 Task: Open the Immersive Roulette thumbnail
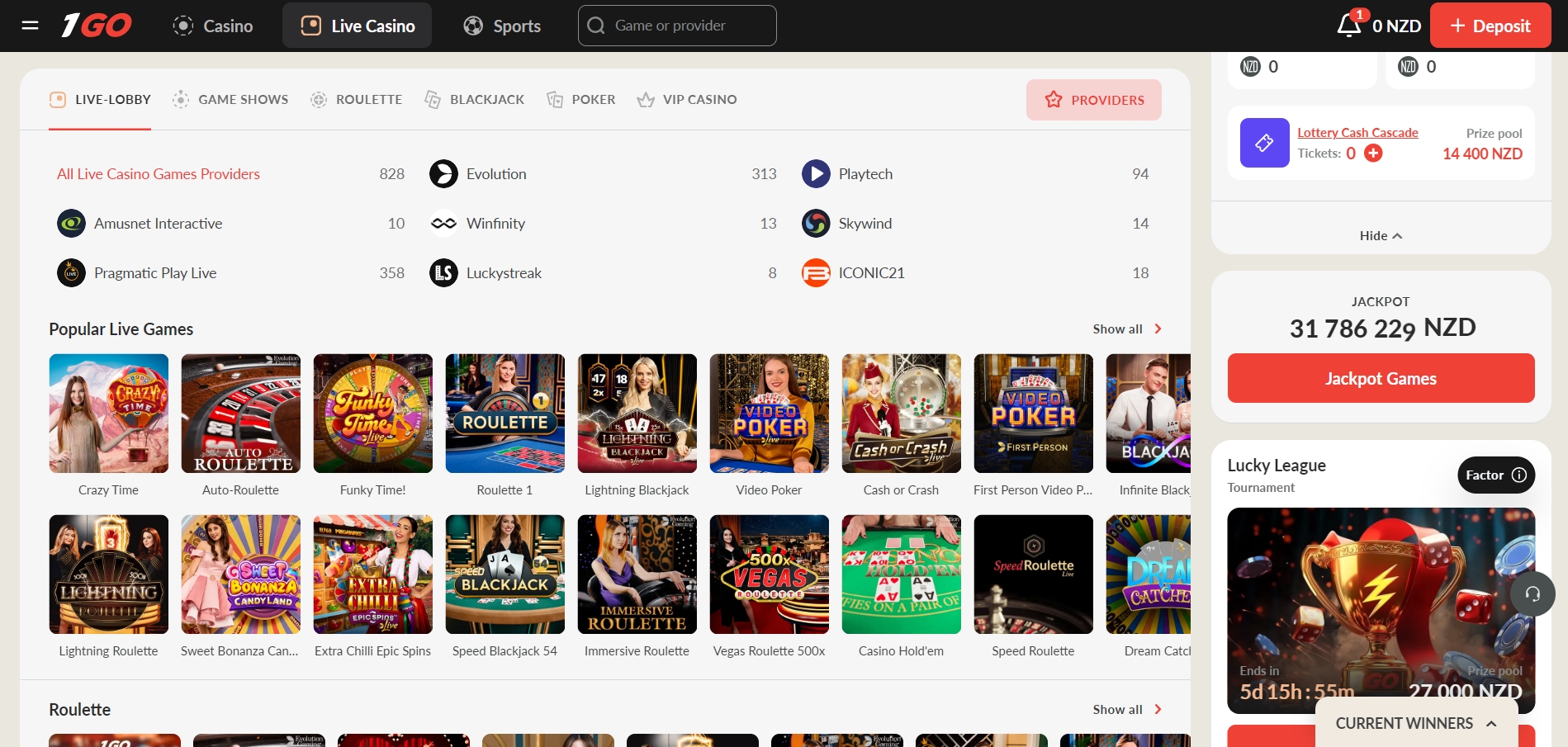click(637, 574)
